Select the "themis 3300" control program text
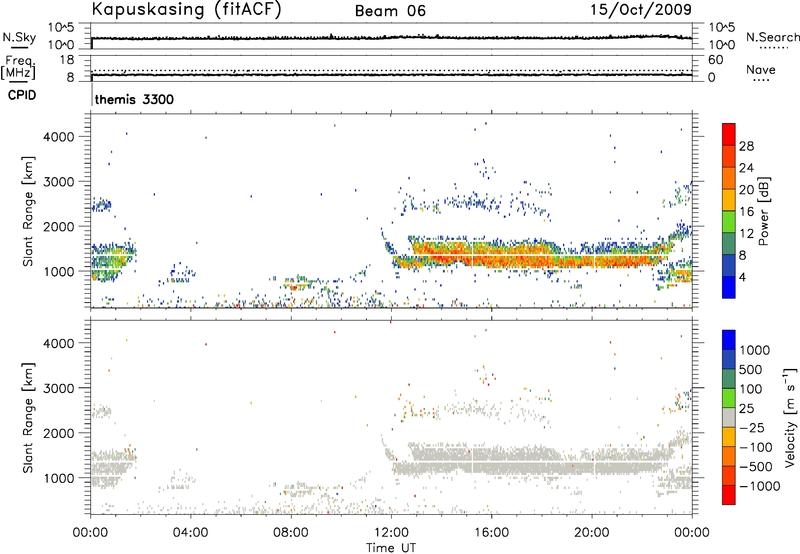 point(134,99)
